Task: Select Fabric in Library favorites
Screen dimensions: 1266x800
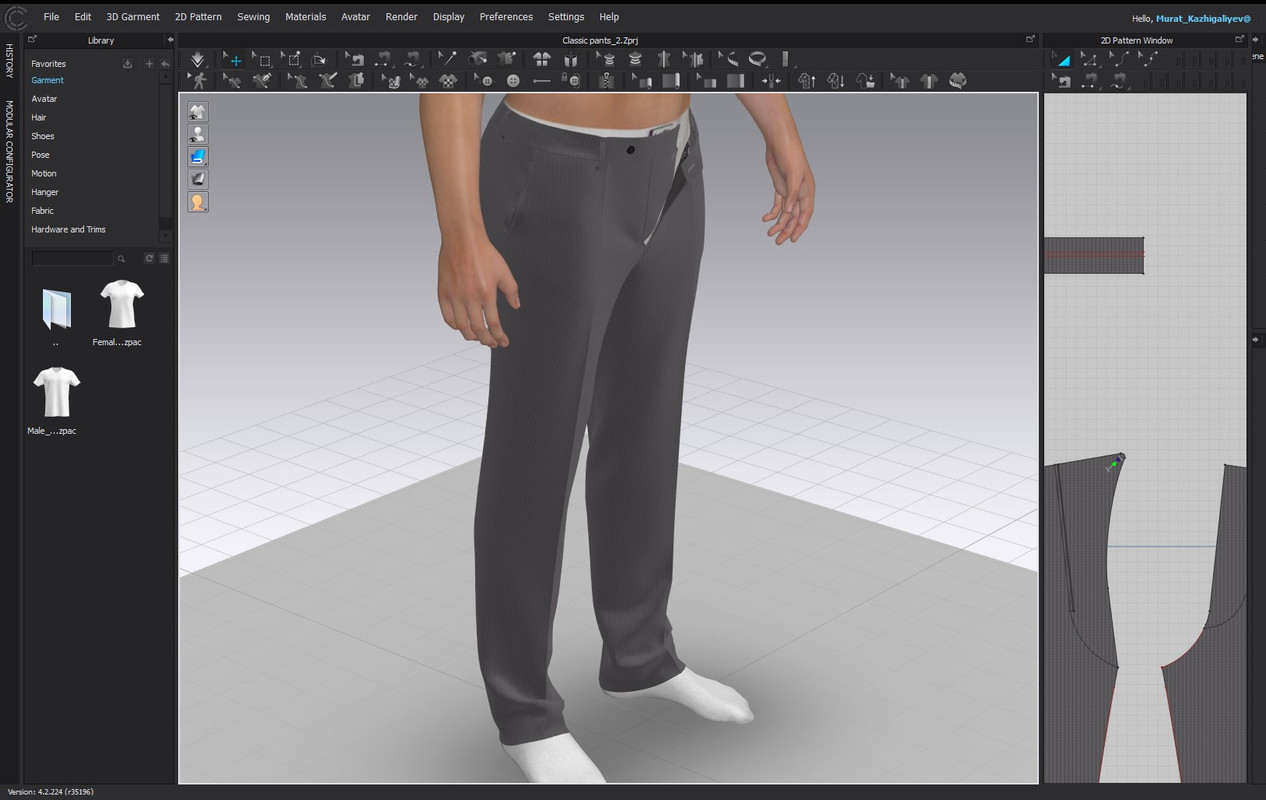Action: tap(42, 211)
